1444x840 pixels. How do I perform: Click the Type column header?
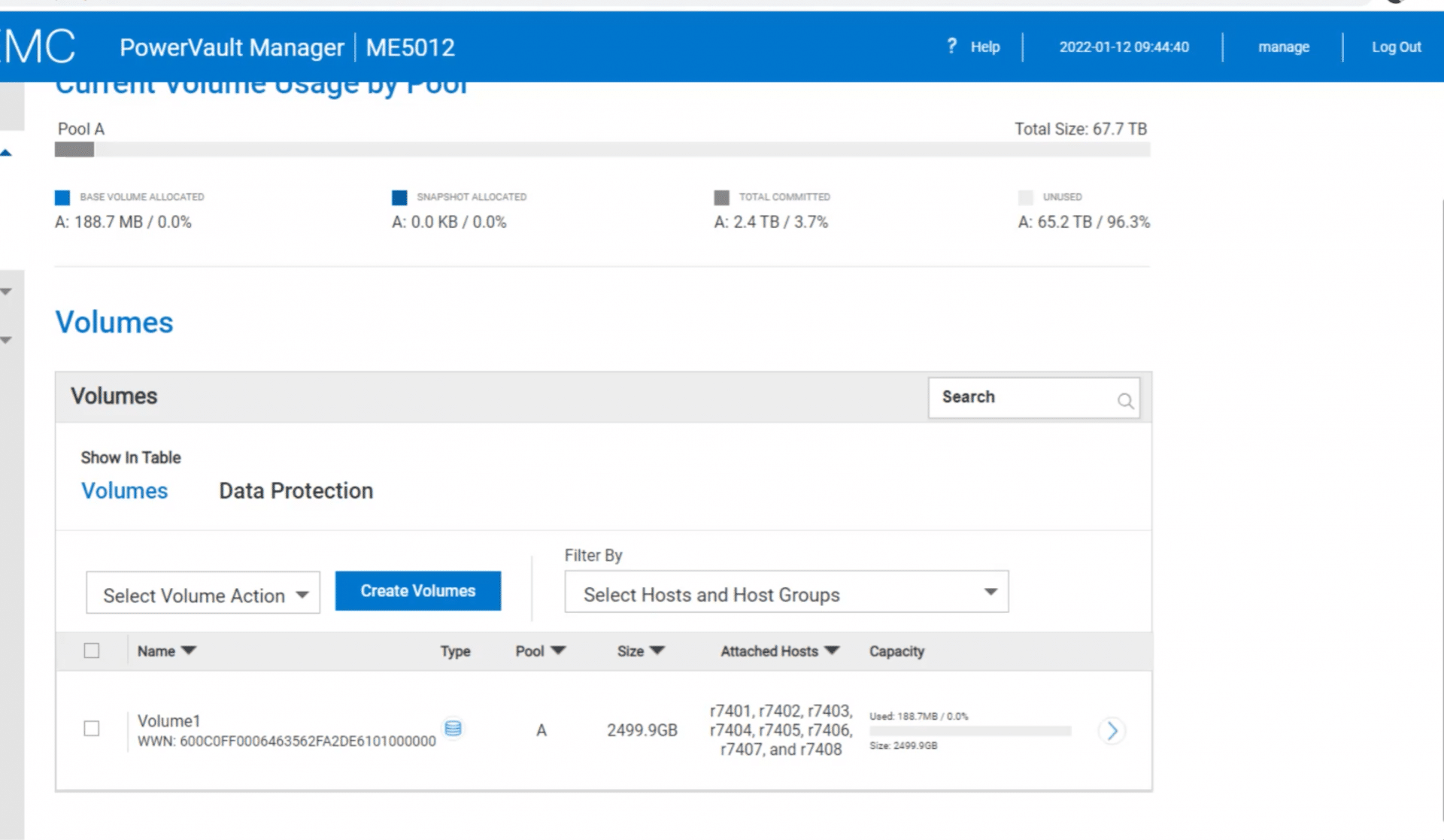click(x=456, y=651)
